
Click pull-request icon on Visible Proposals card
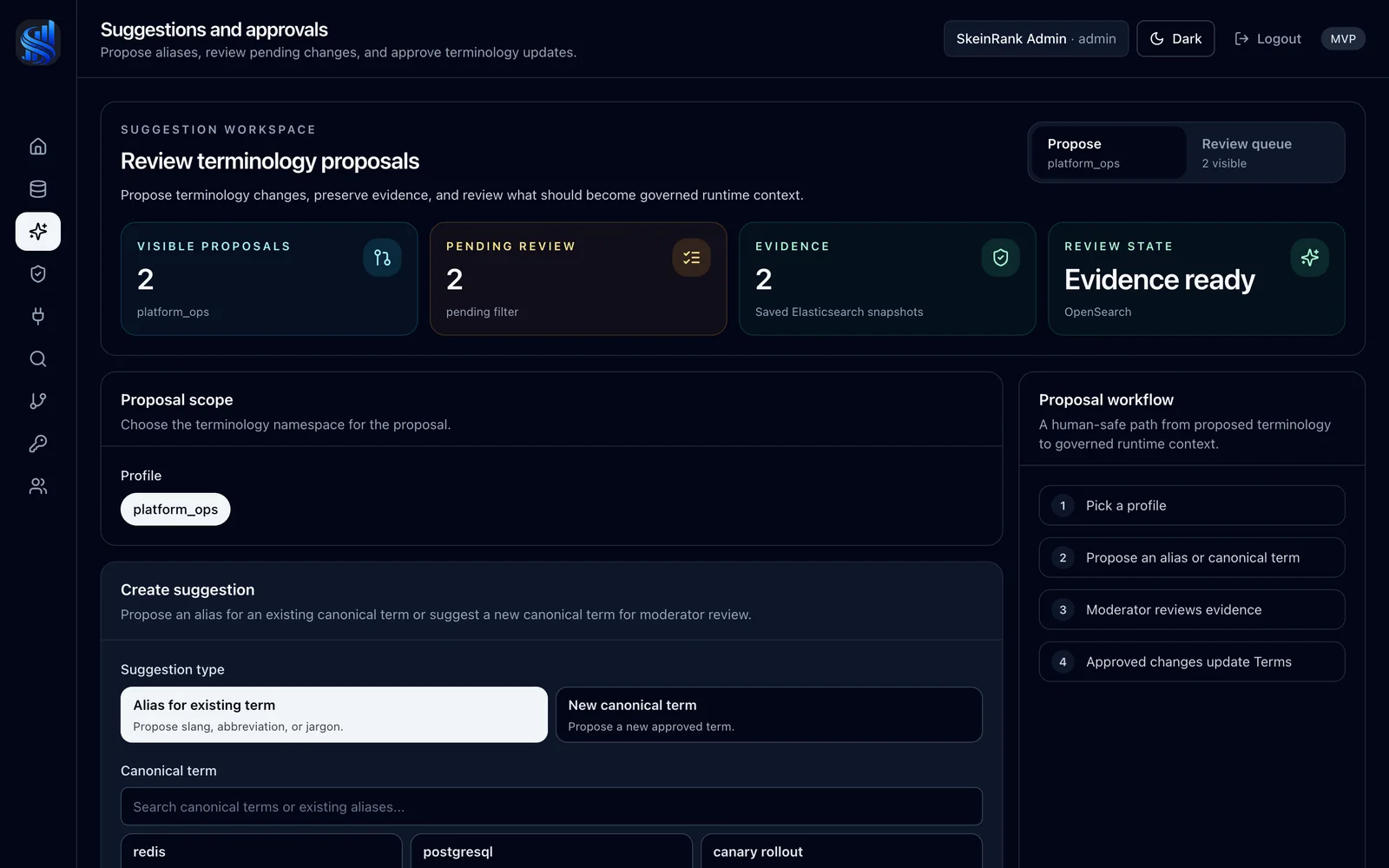click(382, 258)
